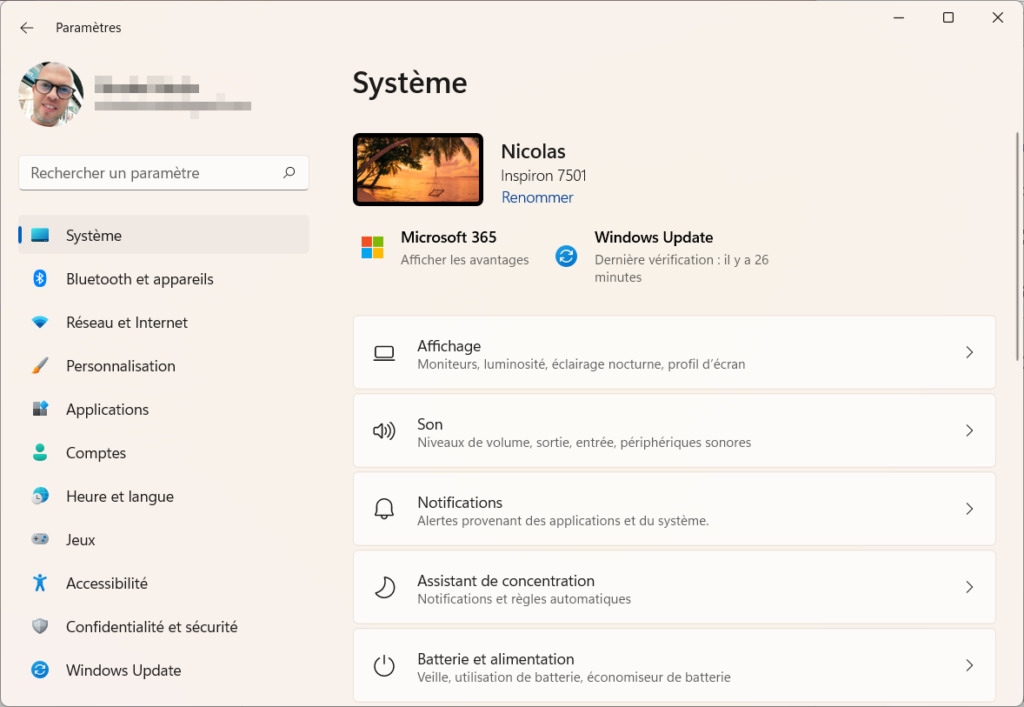Close the Paramètres window
1024x707 pixels.
[997, 18]
